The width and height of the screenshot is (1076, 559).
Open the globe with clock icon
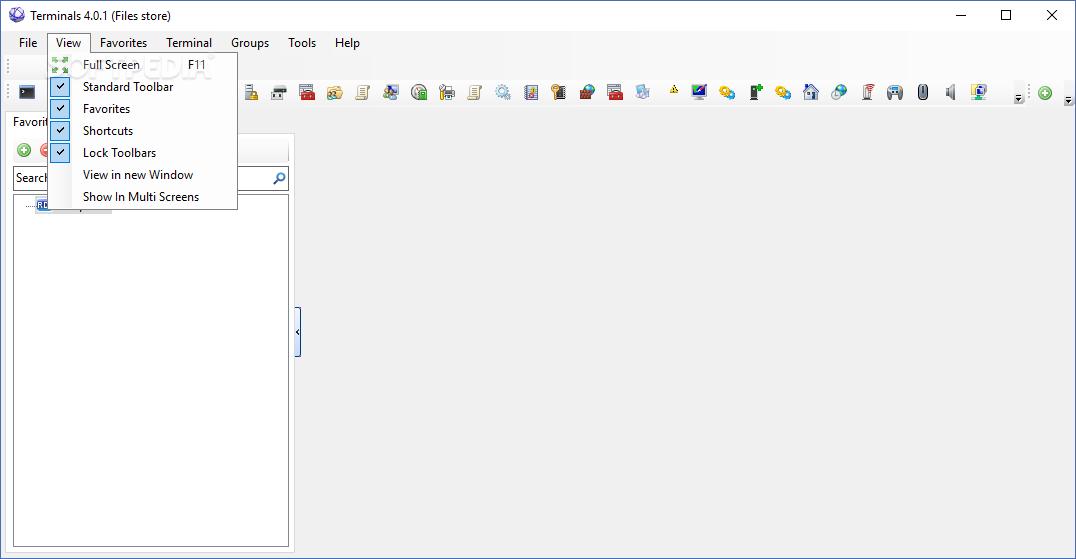839,92
